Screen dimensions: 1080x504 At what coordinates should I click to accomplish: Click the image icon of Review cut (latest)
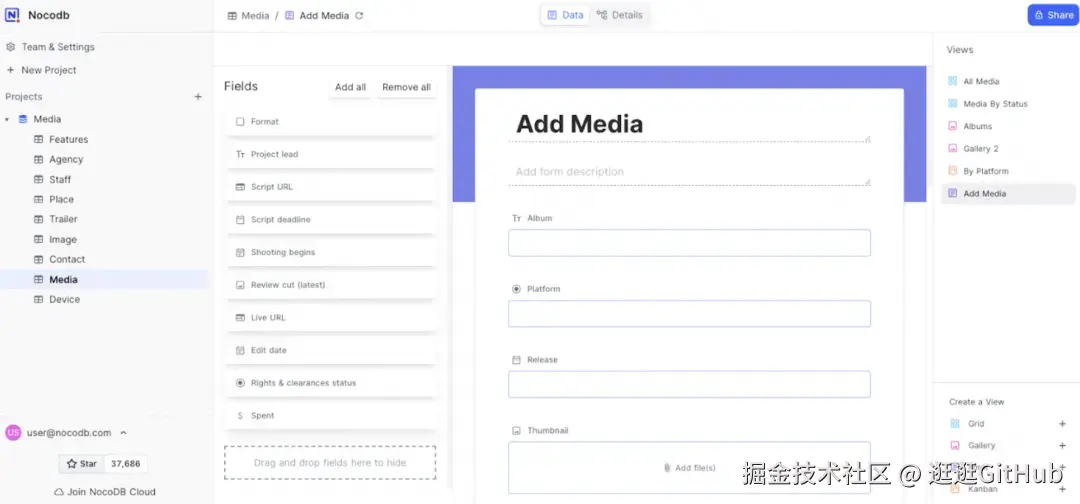tap(240, 285)
